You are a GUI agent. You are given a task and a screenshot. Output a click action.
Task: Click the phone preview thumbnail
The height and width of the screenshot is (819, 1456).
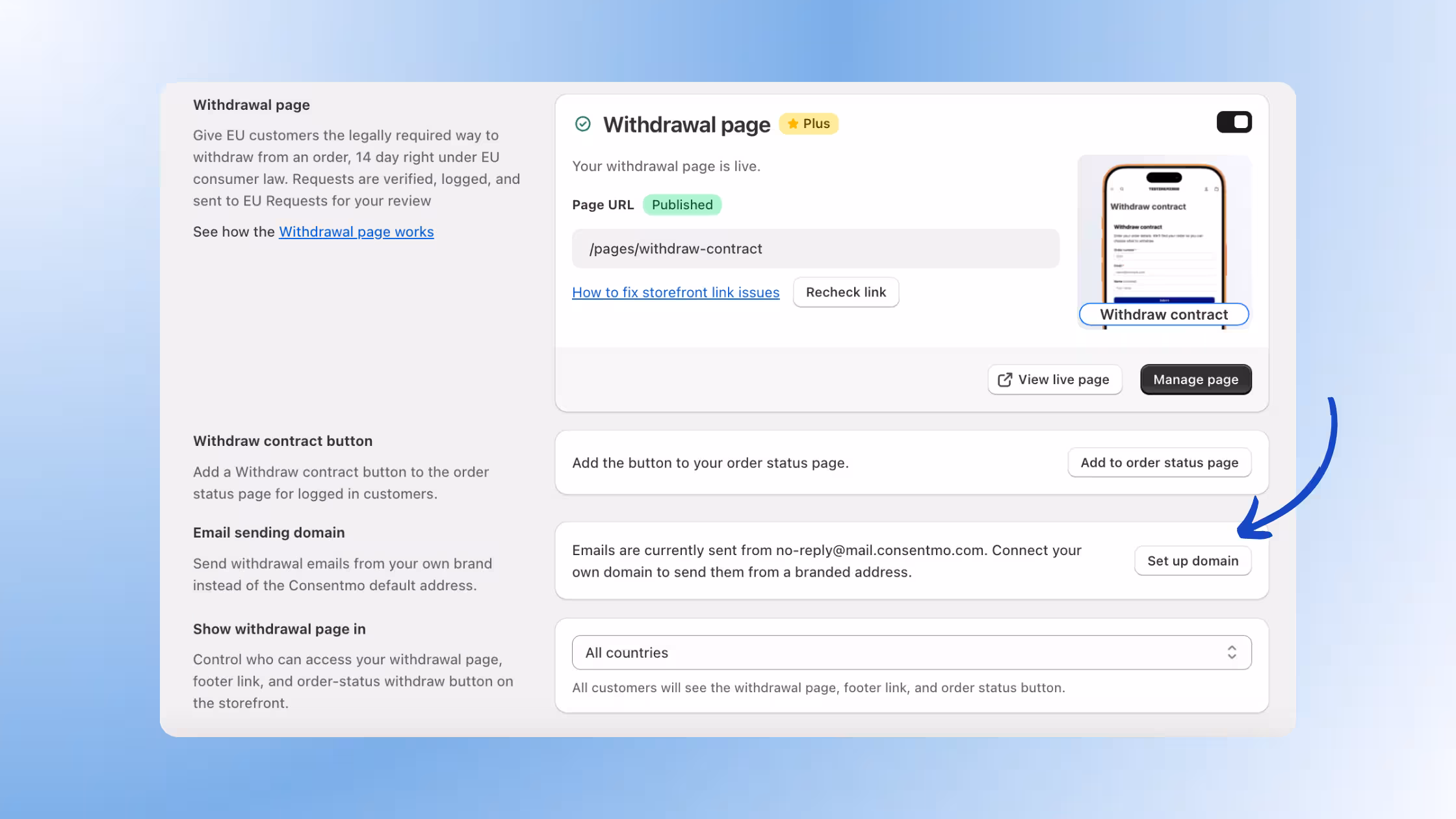click(x=1163, y=242)
